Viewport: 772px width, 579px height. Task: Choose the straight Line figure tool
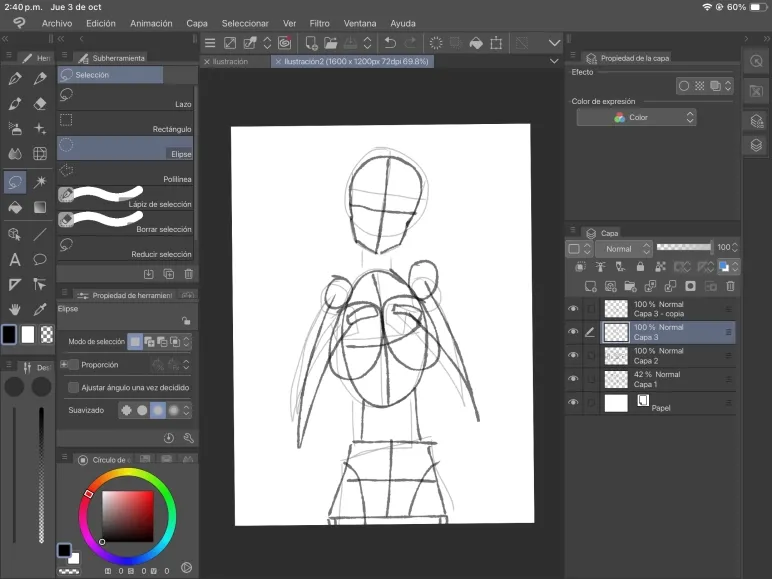(x=40, y=234)
